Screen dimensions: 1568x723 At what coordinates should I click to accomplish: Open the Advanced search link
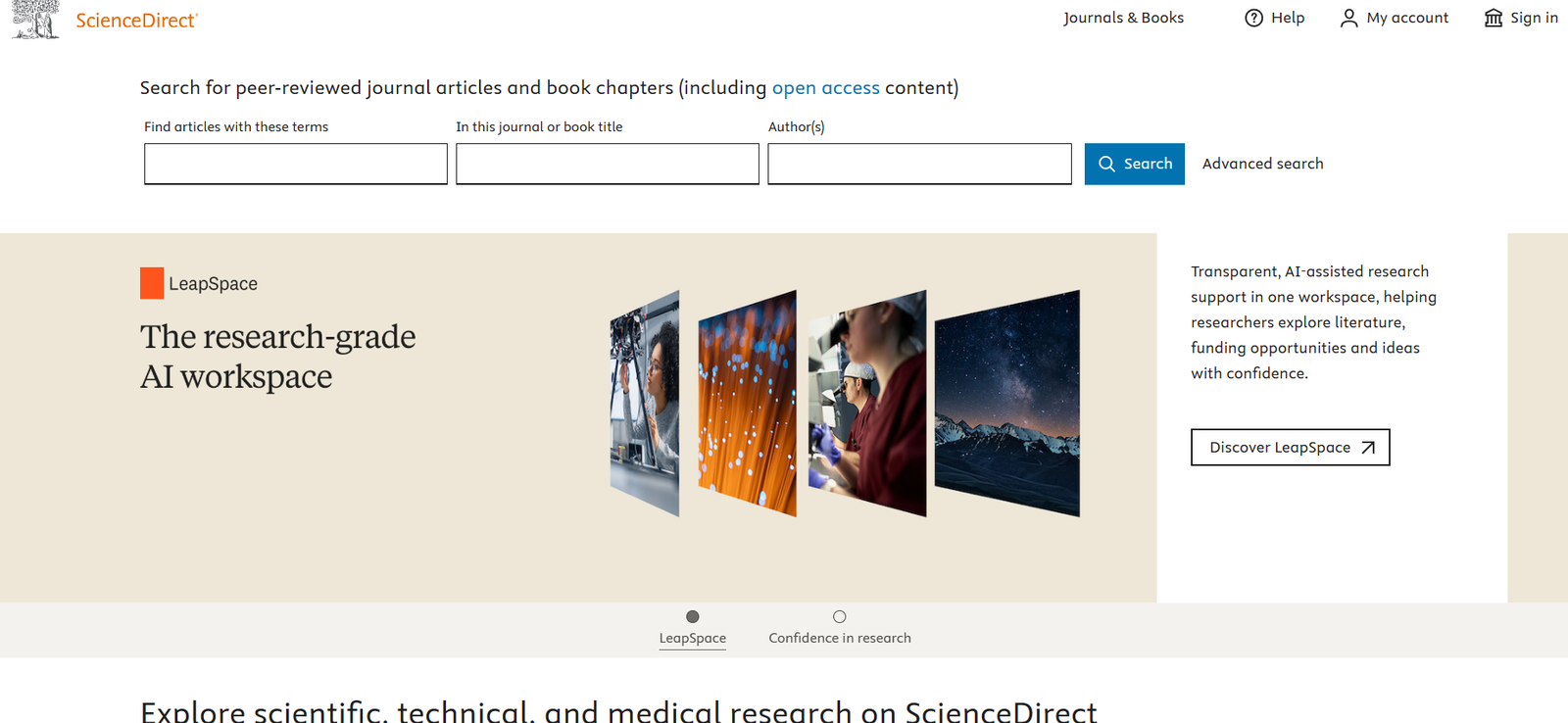1262,164
